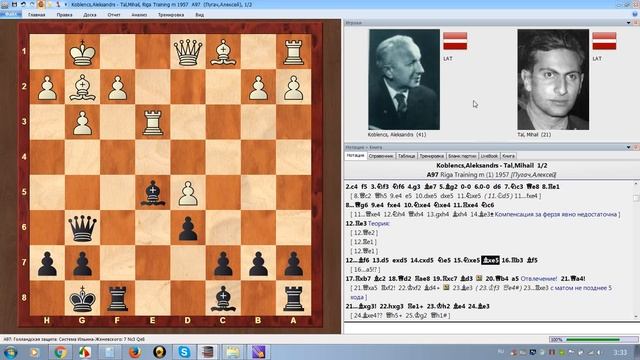Click the highlighted orange quick access icon
This screenshot has width=640, height=360.
click(x=41, y=4)
